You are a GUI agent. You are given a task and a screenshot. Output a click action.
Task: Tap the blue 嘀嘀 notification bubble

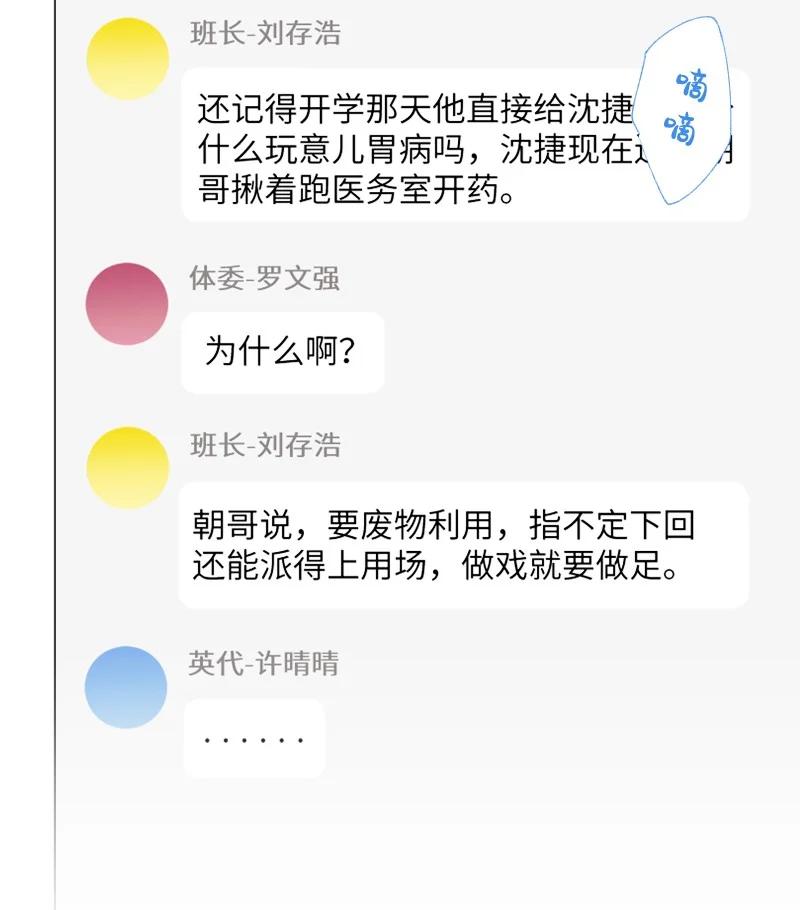click(689, 112)
